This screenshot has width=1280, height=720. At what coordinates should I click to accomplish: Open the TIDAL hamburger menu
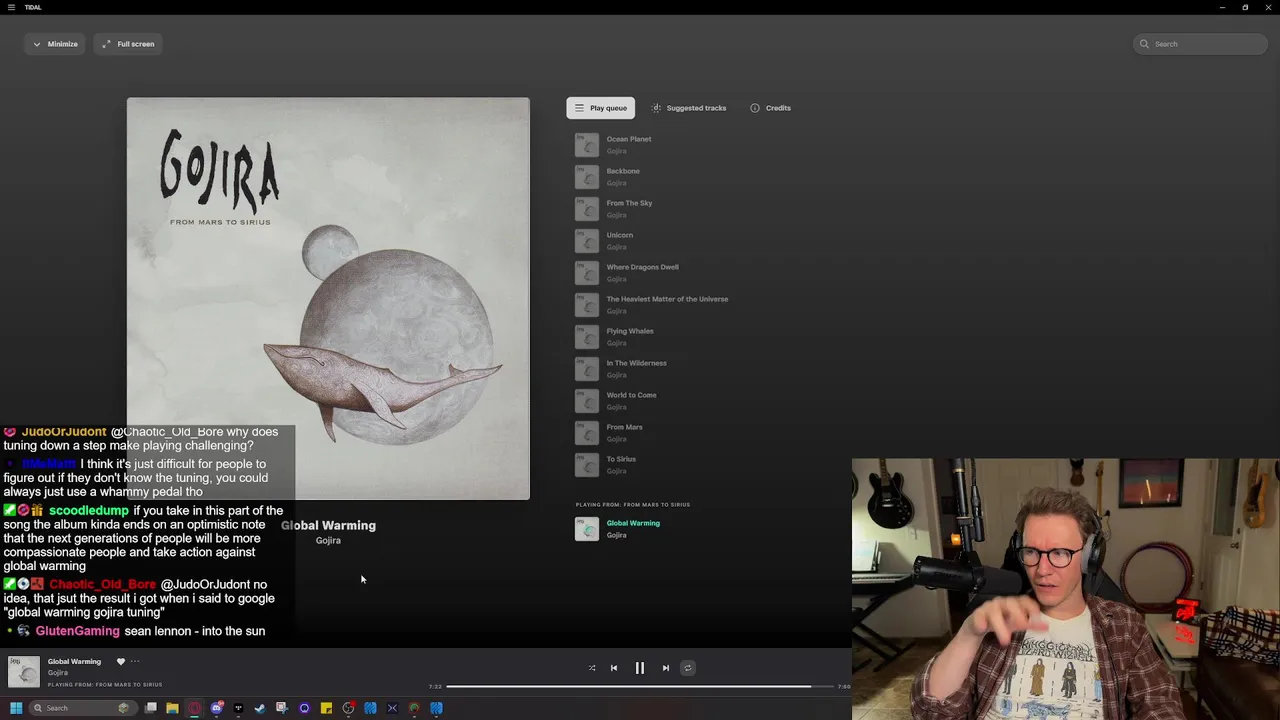pos(11,7)
